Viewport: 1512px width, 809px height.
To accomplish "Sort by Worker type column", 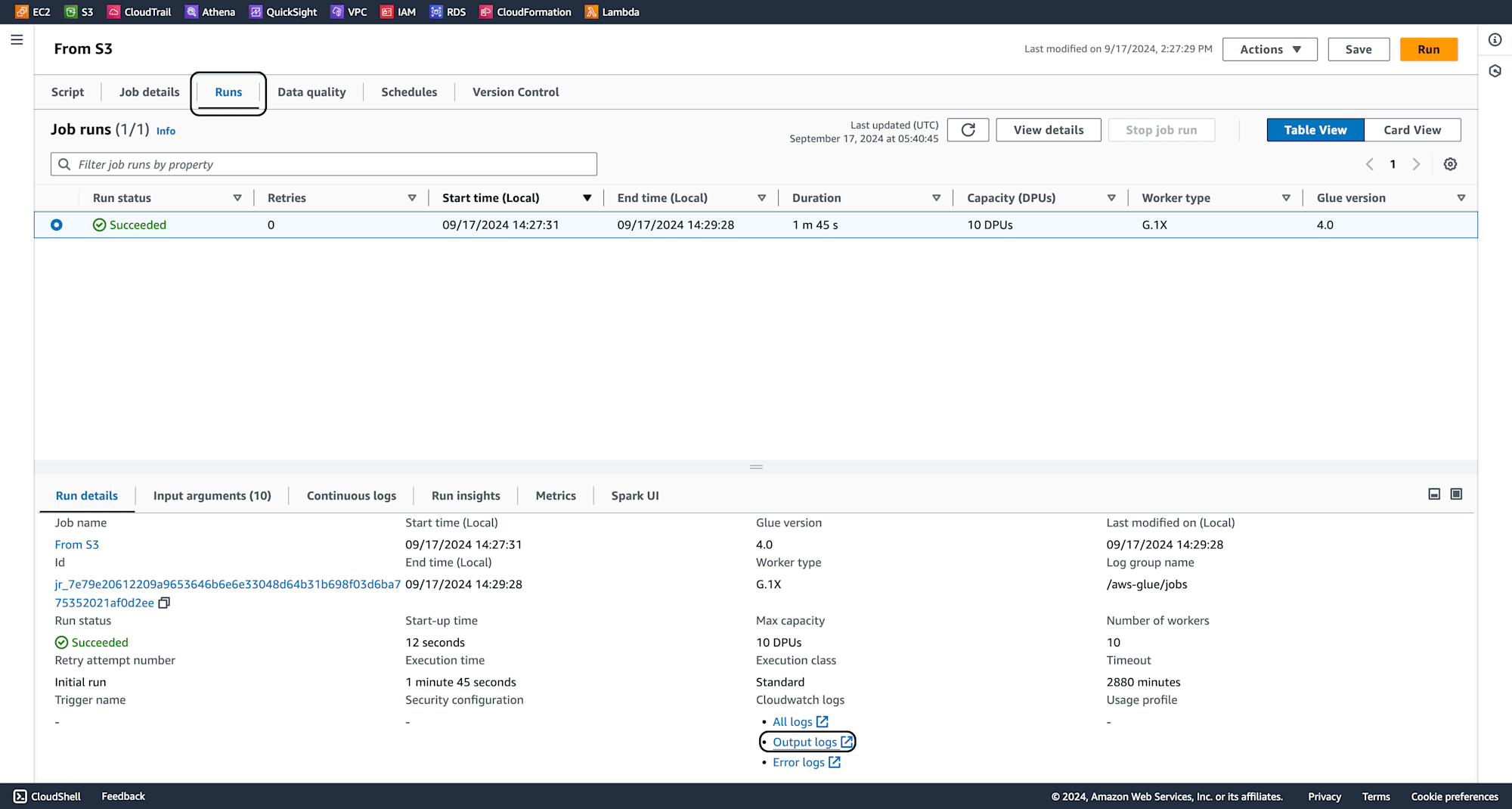I will click(x=1286, y=198).
